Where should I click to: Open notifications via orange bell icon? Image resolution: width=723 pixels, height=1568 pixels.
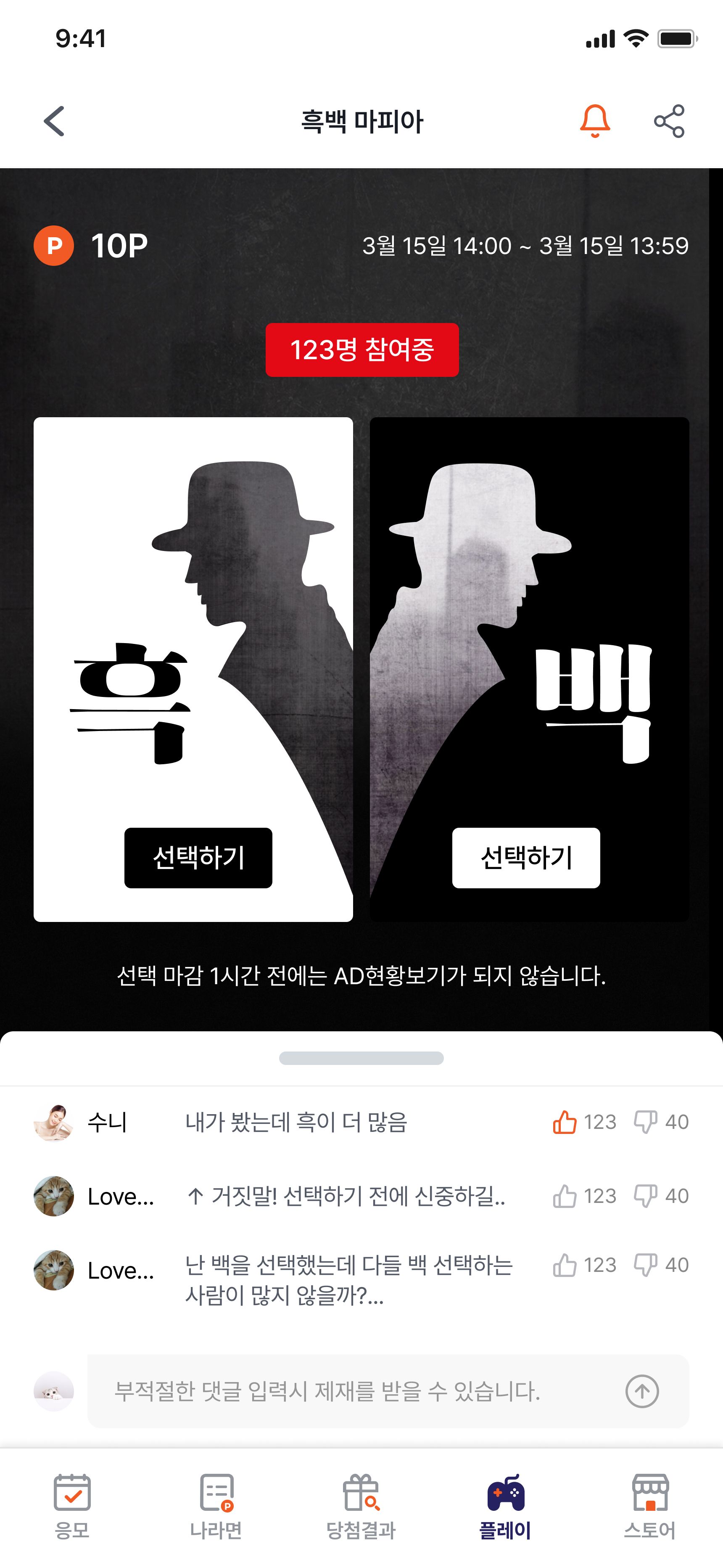(x=595, y=121)
